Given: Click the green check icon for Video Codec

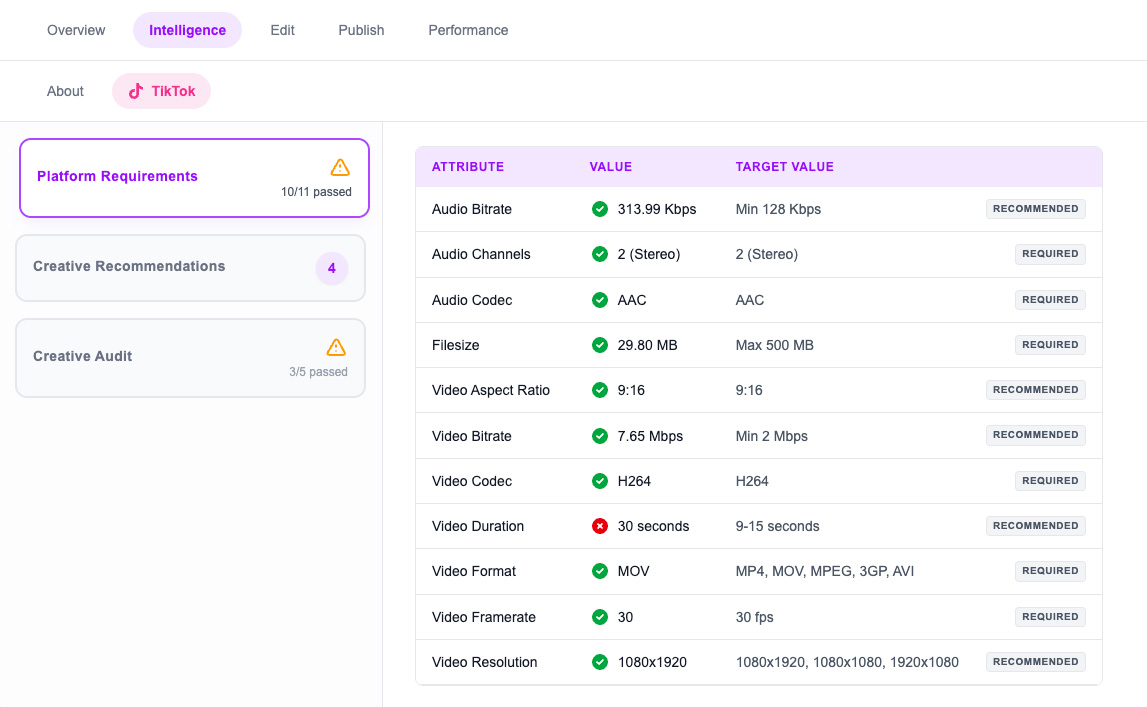Looking at the screenshot, I should 600,481.
